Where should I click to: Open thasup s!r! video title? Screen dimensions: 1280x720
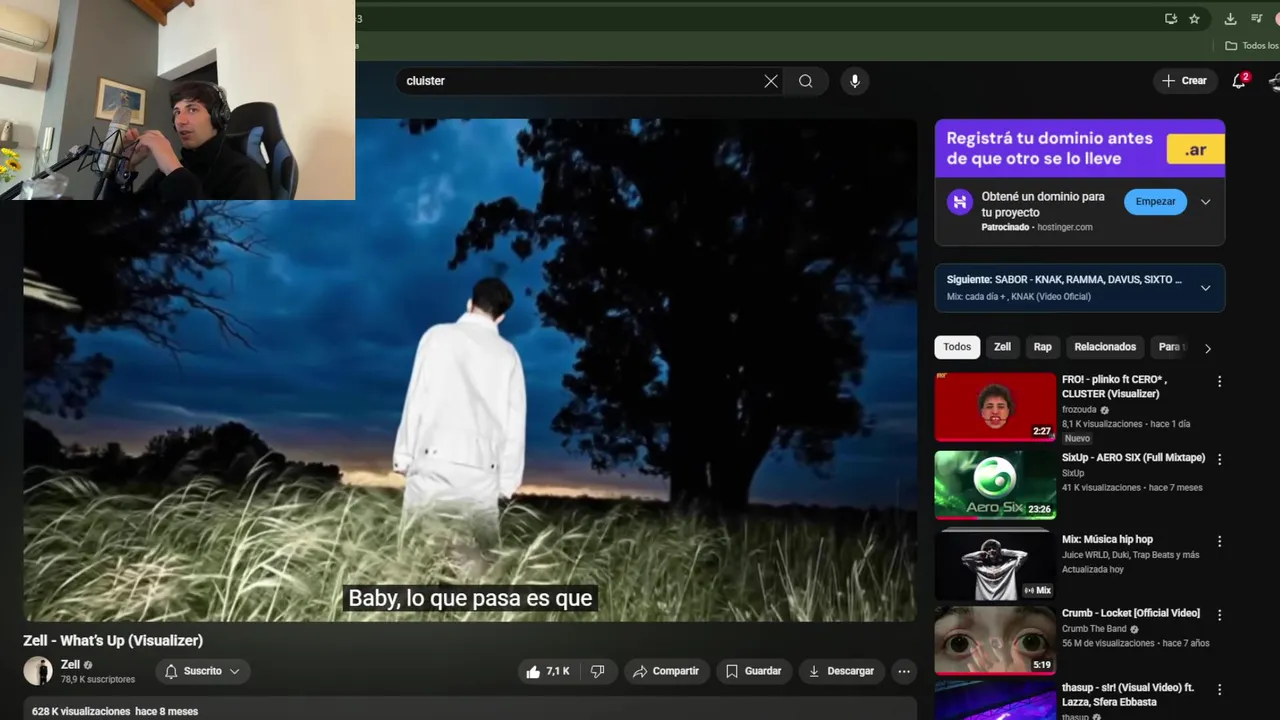[1128, 695]
